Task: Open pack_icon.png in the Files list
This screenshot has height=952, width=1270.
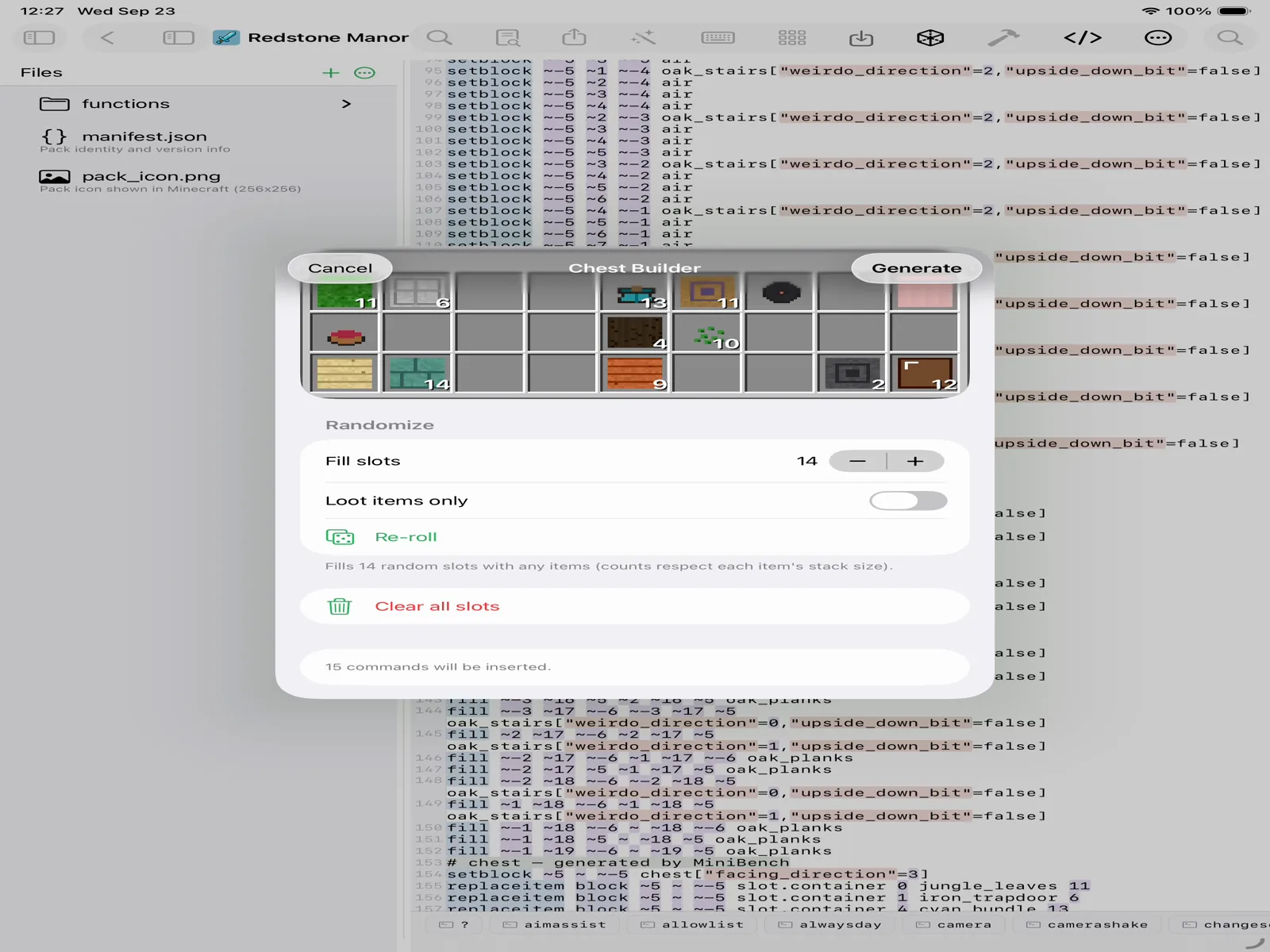Action: pyautogui.click(x=198, y=181)
